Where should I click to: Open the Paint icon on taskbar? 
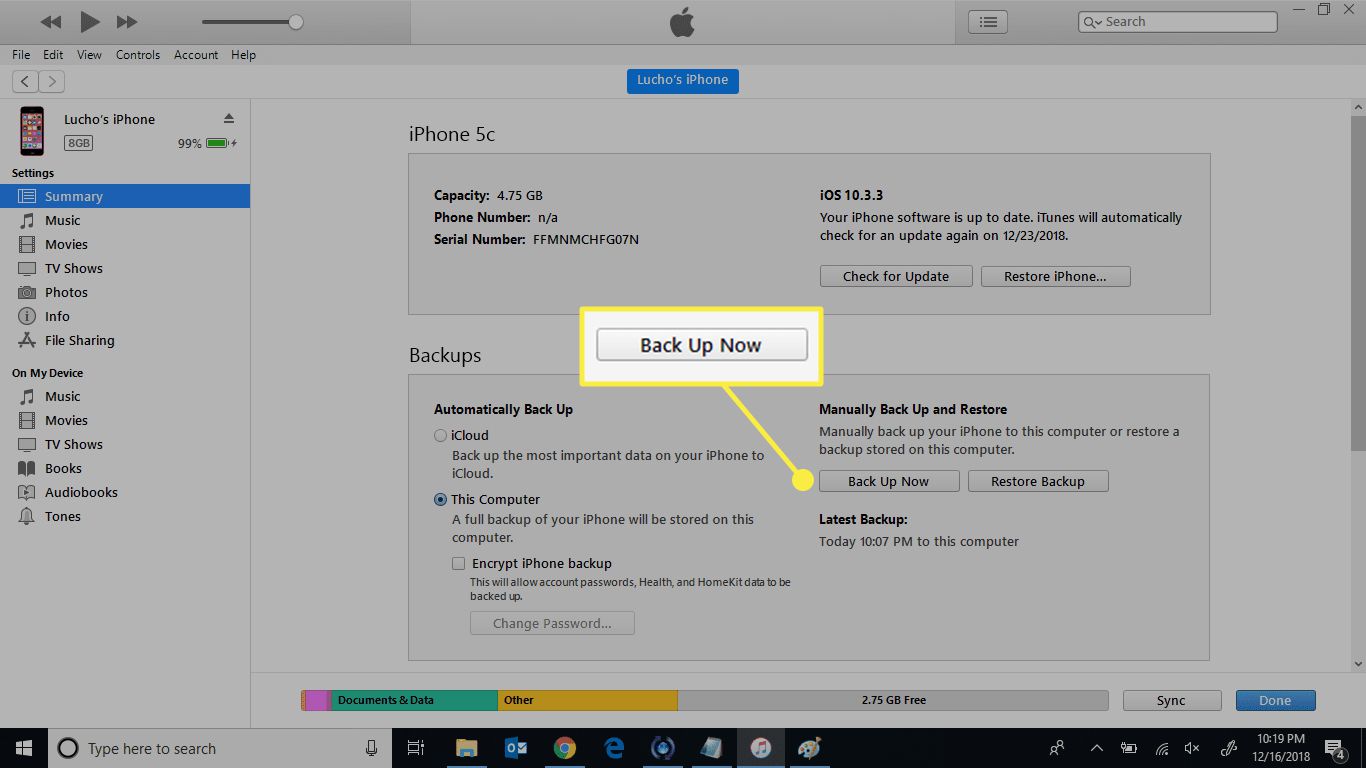[x=809, y=748]
